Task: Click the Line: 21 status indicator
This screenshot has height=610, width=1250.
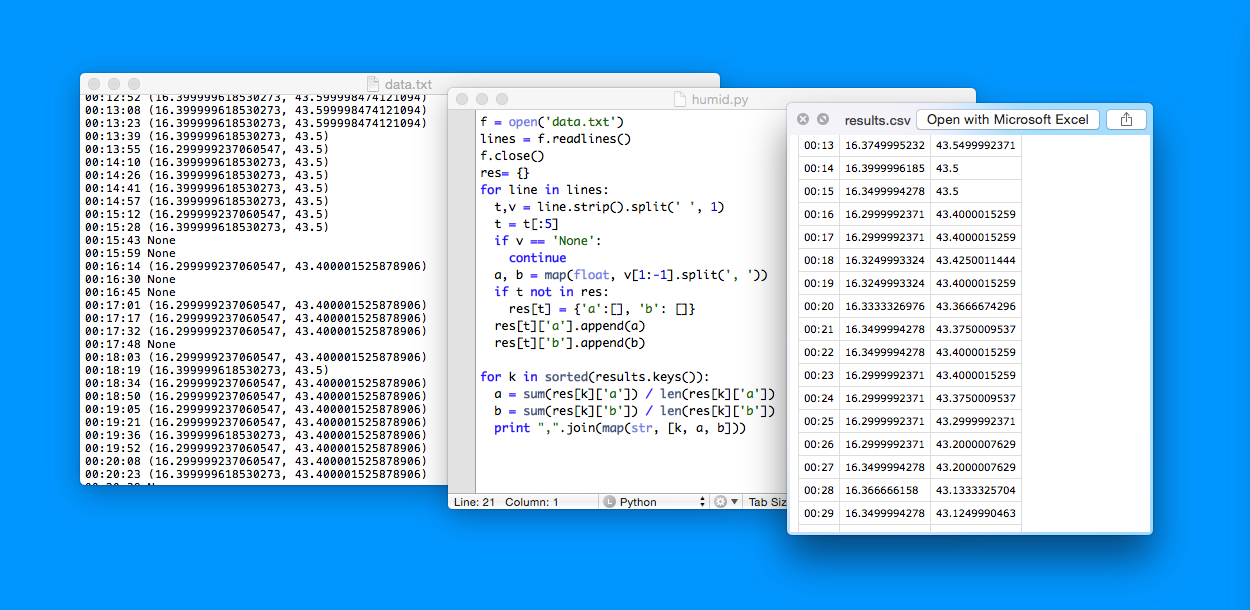Action: coord(474,502)
